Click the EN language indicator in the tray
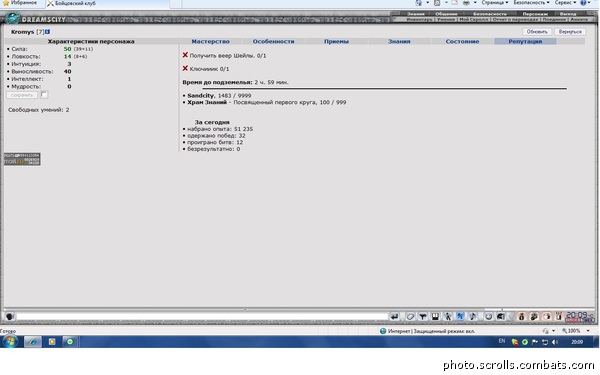The width and height of the screenshot is (600, 375). coord(502,341)
